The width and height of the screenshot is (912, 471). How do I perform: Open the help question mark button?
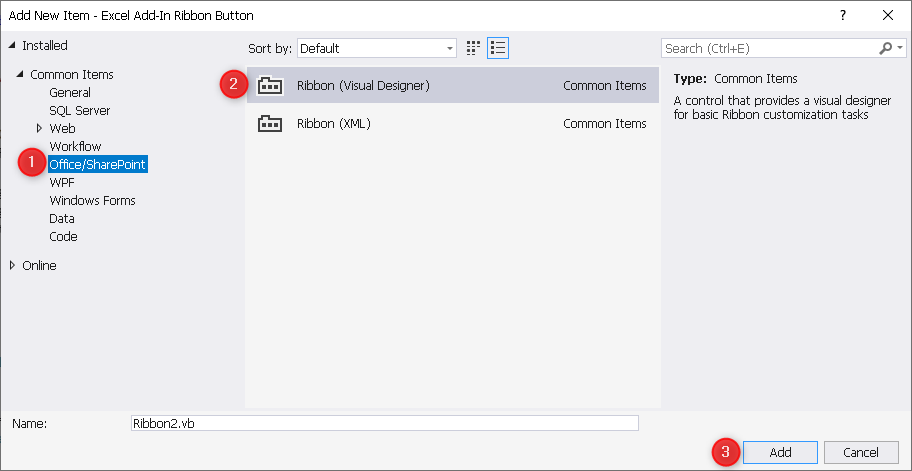tap(843, 16)
